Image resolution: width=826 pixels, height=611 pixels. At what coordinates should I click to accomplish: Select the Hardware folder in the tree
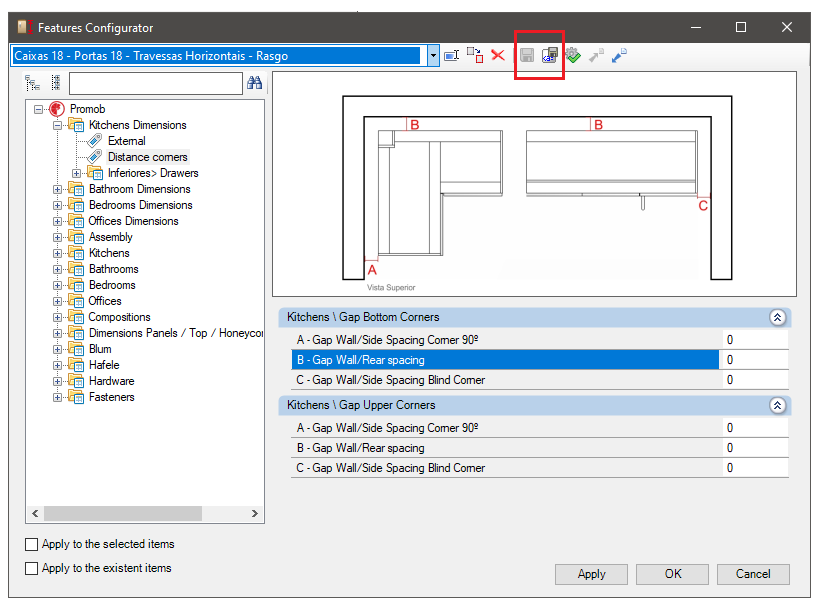click(111, 381)
